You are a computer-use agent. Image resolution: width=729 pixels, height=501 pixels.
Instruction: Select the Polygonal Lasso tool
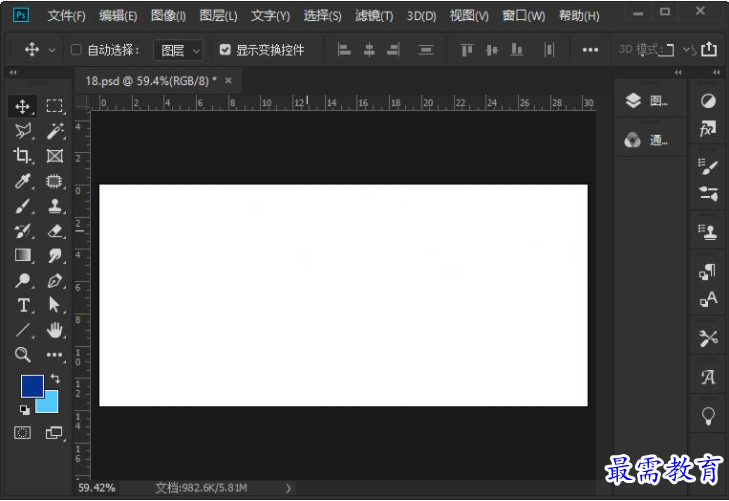22,131
